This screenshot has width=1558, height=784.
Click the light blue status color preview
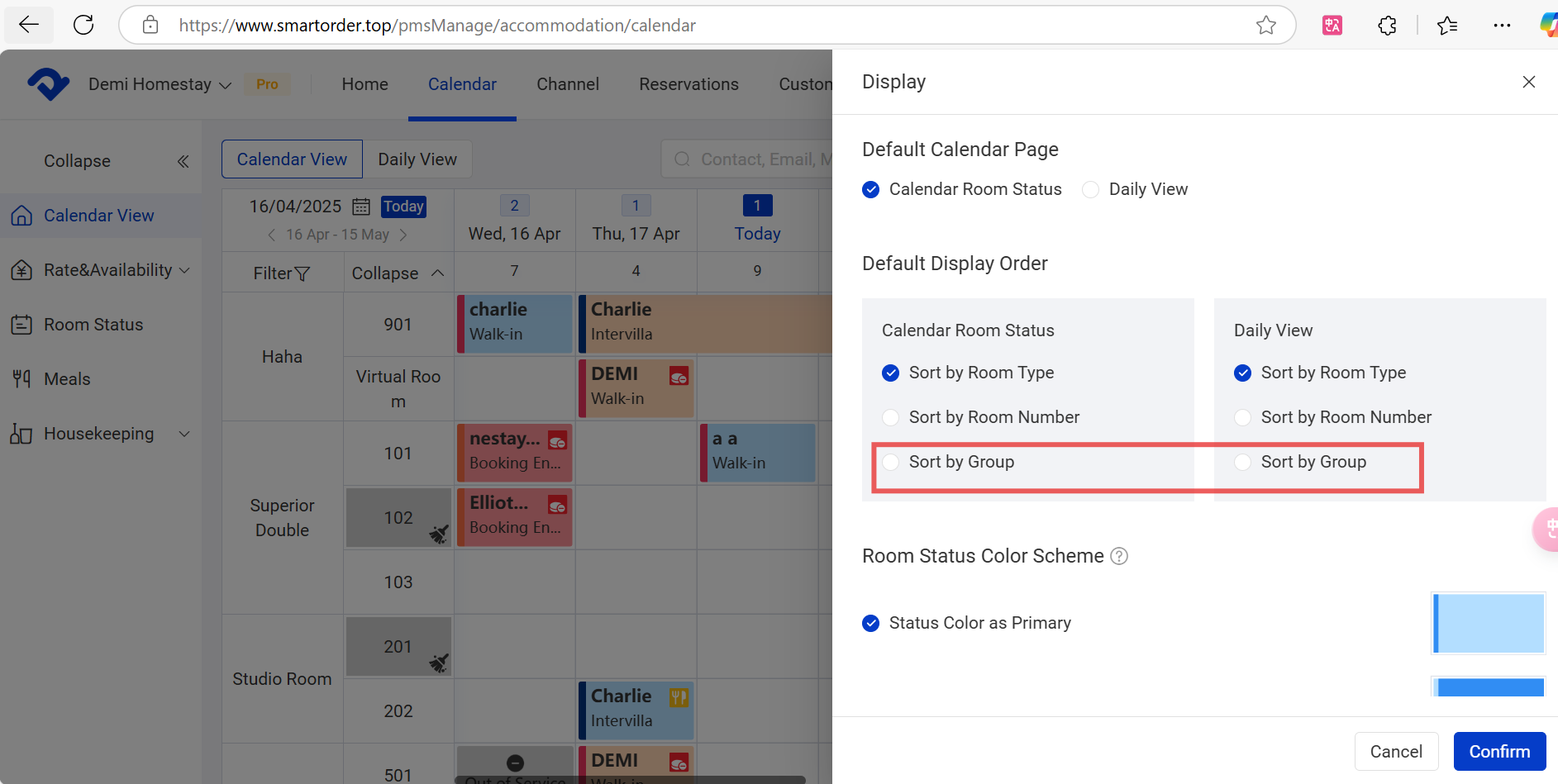point(1489,624)
